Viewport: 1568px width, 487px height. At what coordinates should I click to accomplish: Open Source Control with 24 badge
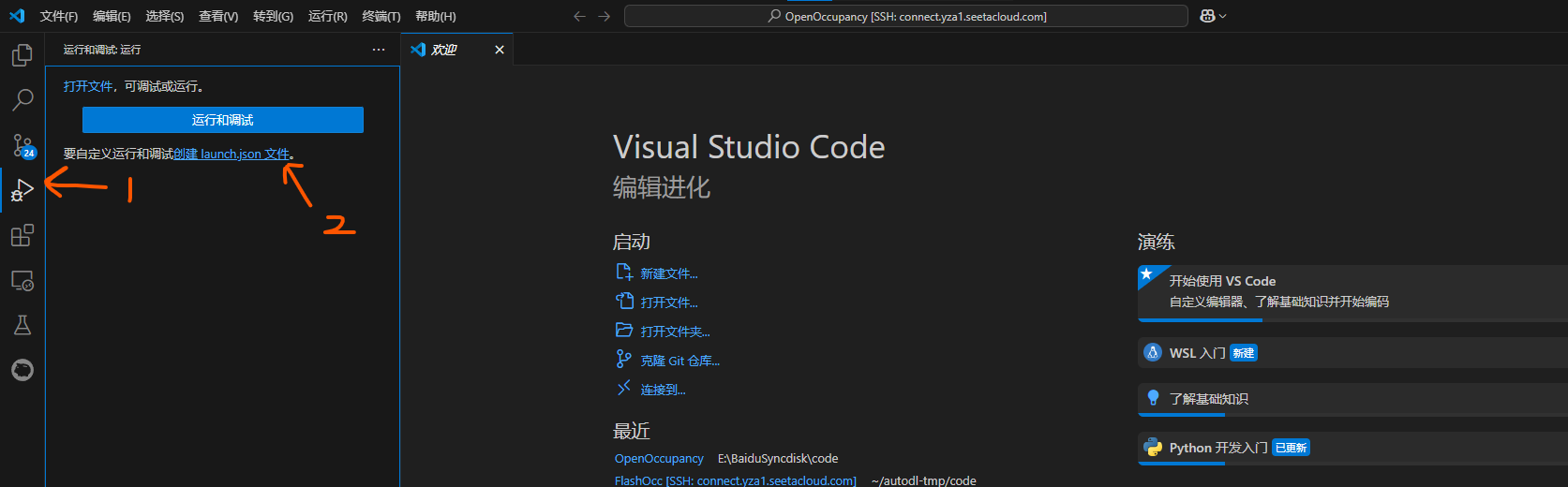coord(22,145)
